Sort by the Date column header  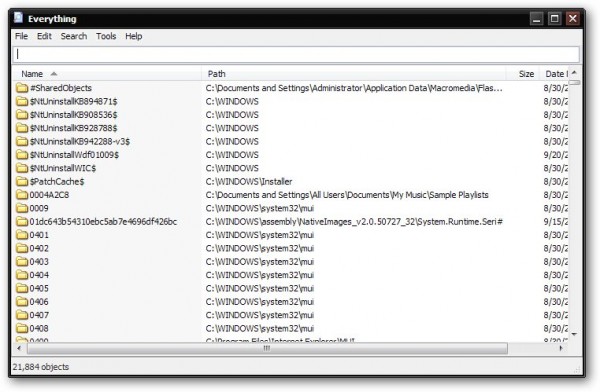(554, 74)
